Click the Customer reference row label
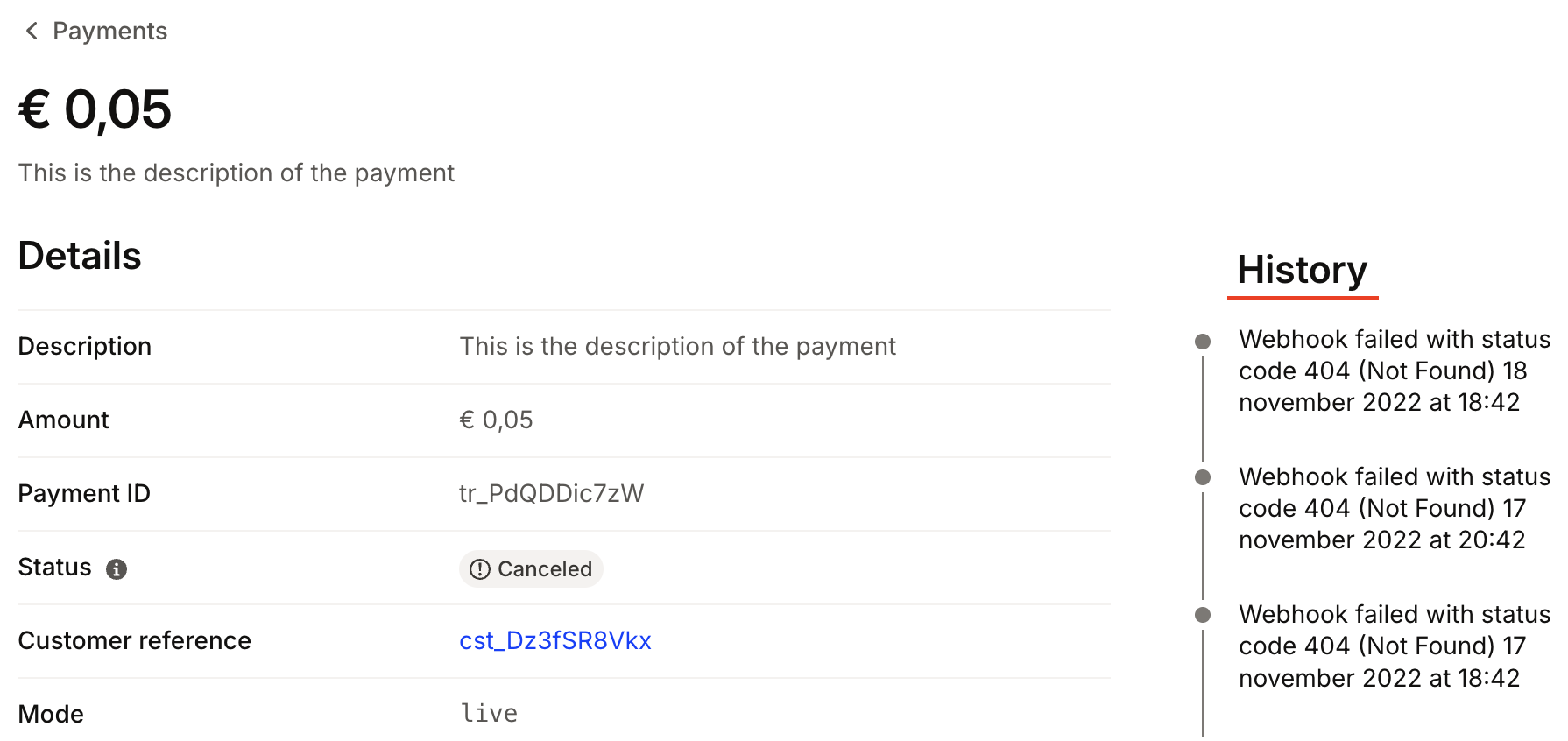 134,641
